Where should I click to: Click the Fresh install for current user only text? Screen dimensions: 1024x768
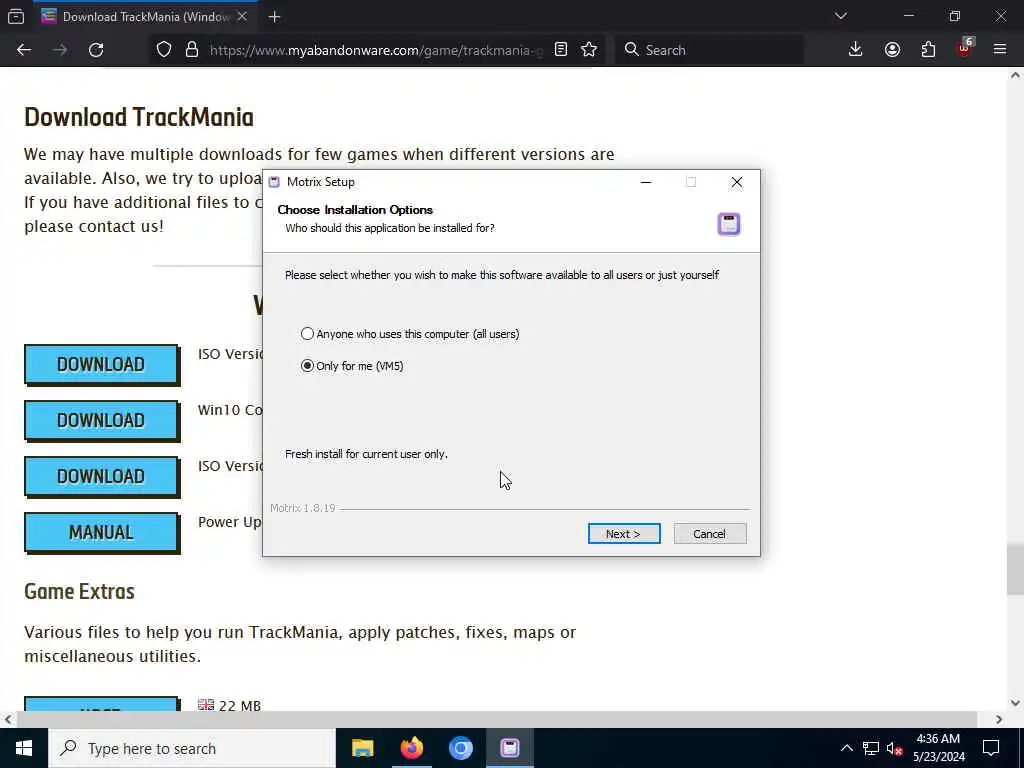(366, 454)
